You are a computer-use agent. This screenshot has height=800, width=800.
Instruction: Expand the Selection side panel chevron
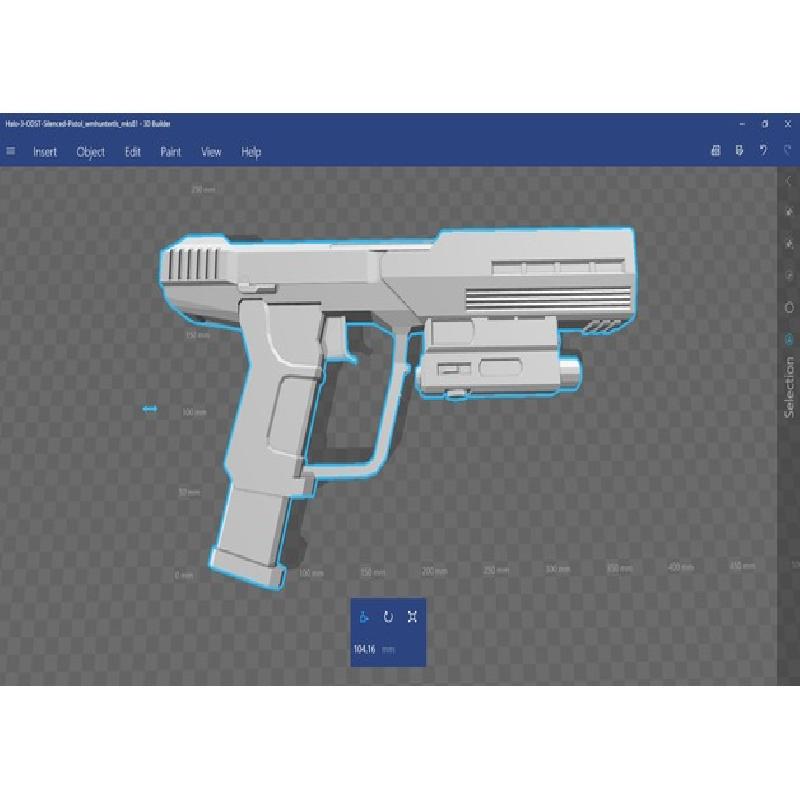[x=789, y=181]
